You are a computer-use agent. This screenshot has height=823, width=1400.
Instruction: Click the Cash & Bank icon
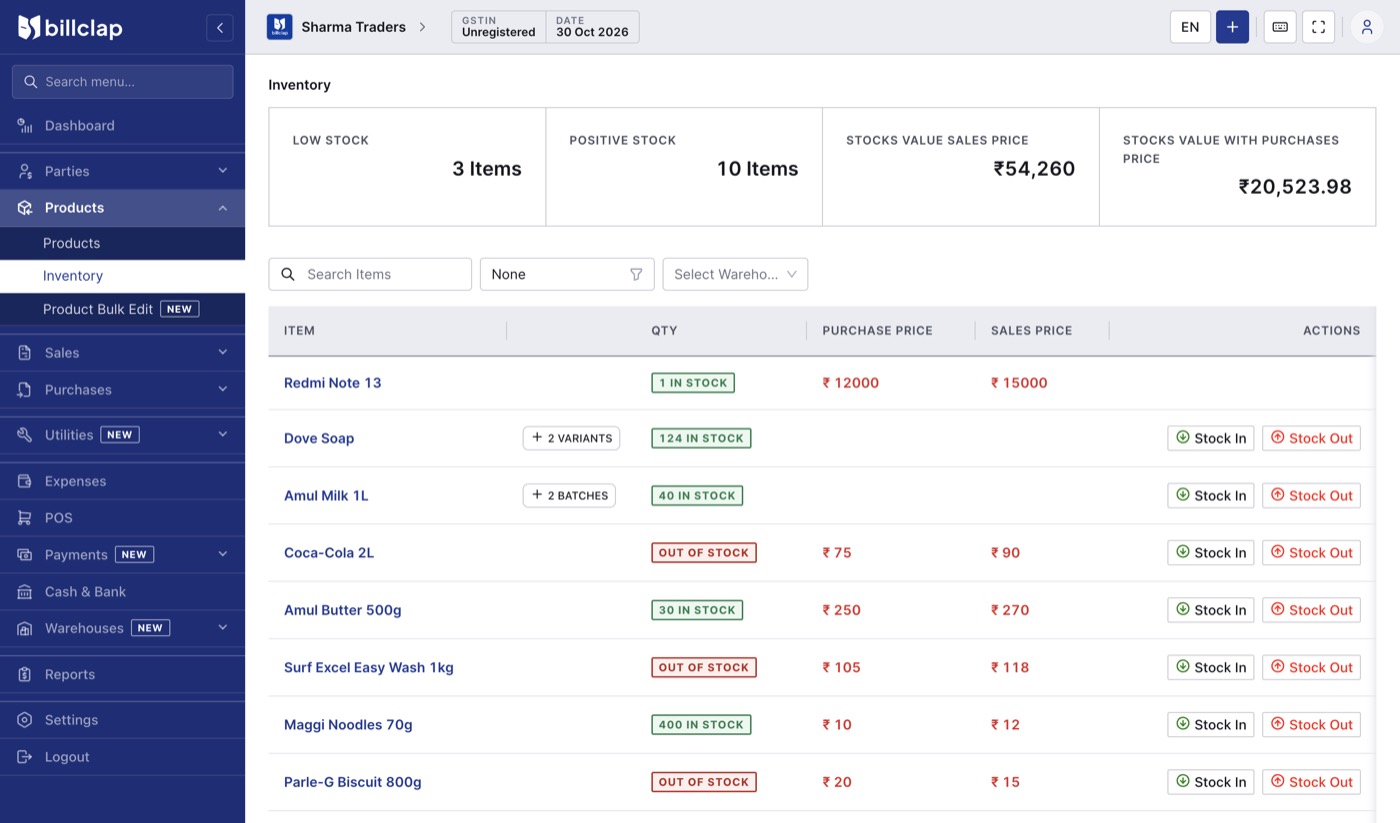[x=25, y=592]
